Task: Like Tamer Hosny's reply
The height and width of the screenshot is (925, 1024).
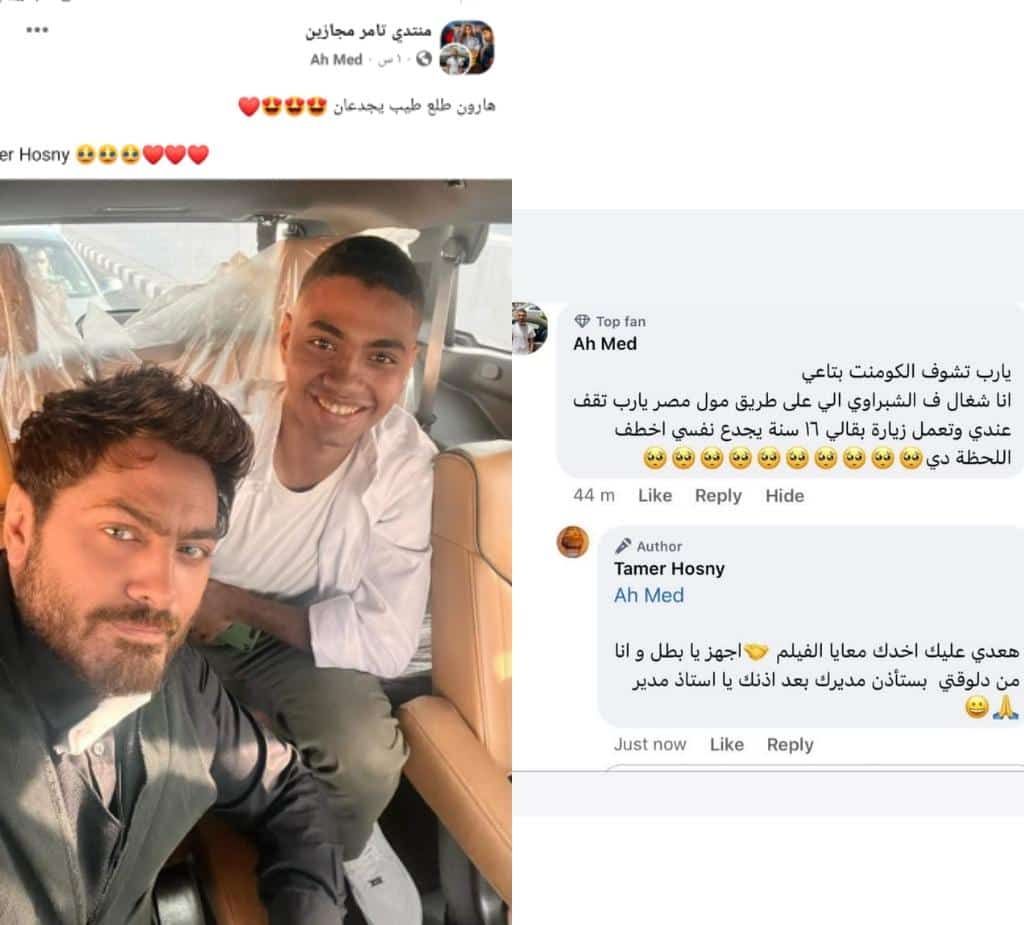Action: [726, 745]
